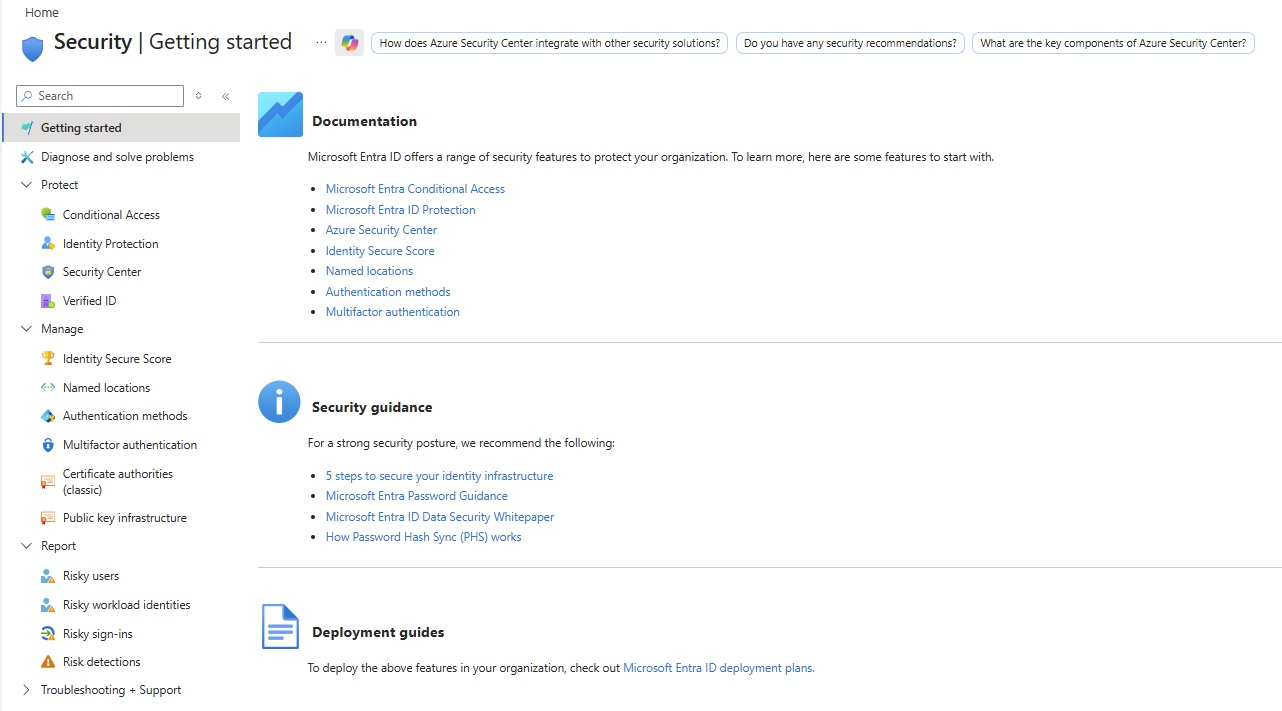Open the ellipsis more options menu
1282x711 pixels.
321,43
